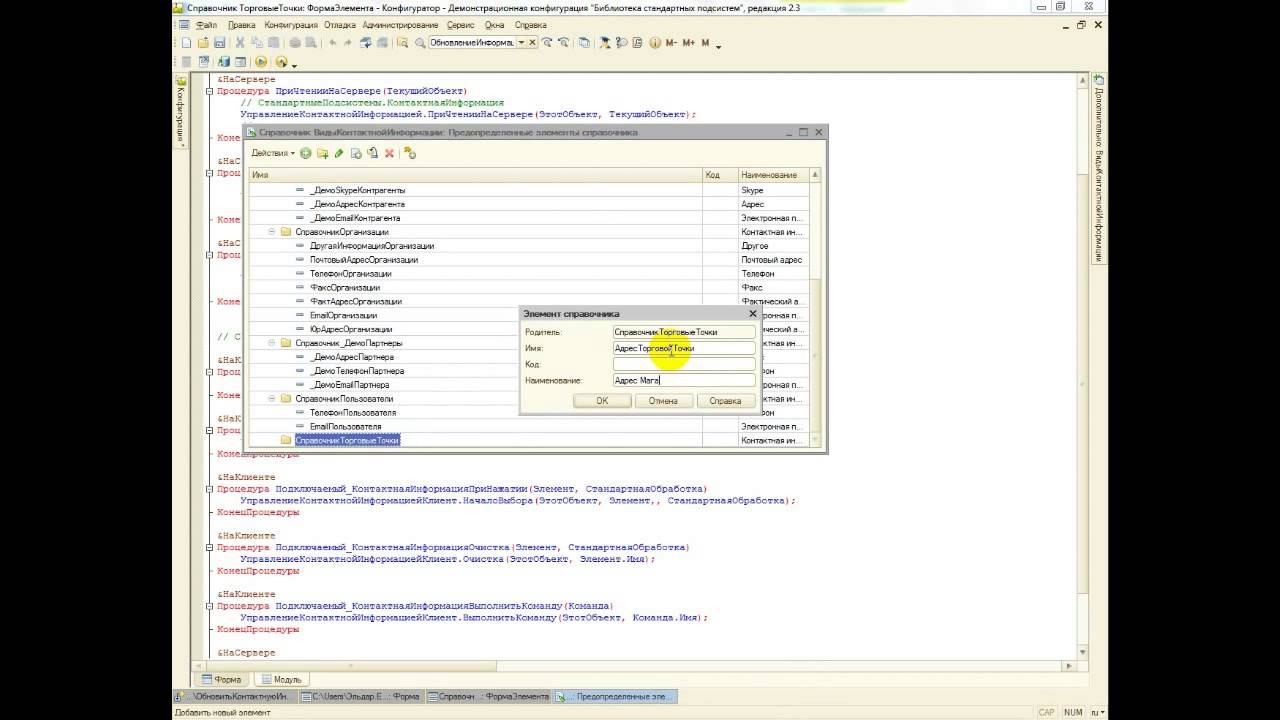
Task: Open the Действия dropdown menu
Action: coord(272,153)
